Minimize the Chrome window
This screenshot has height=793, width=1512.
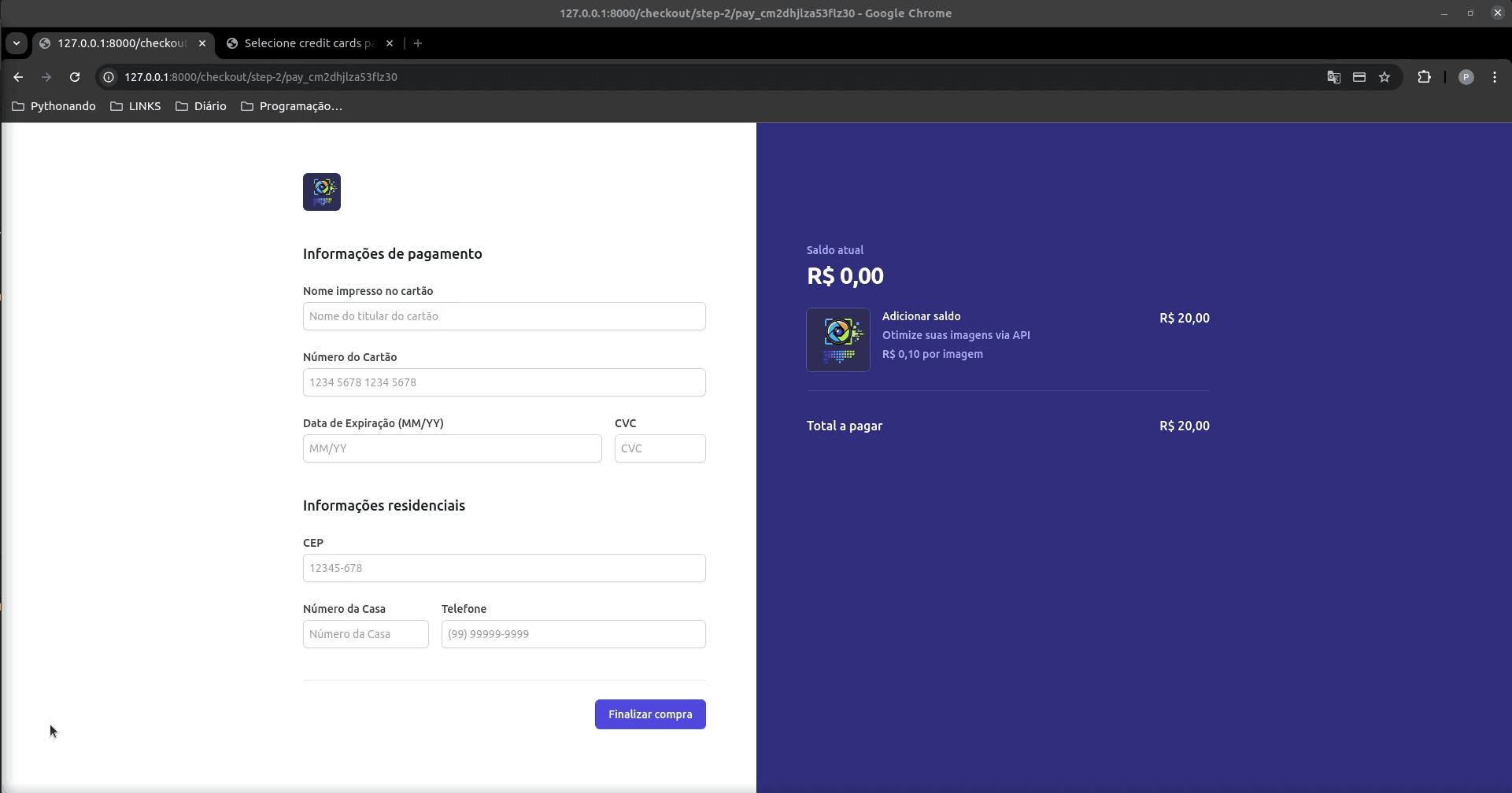(x=1444, y=13)
